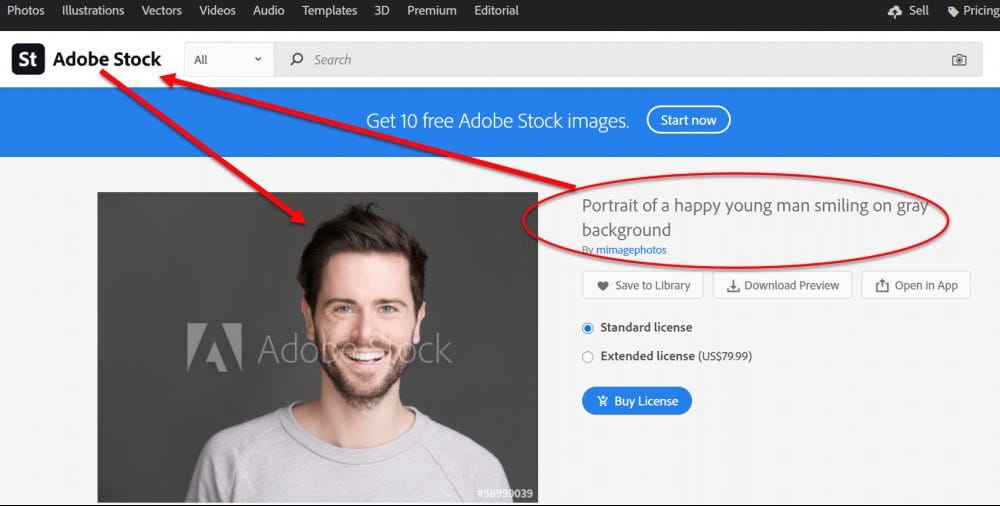Open the All category dropdown

(228, 60)
